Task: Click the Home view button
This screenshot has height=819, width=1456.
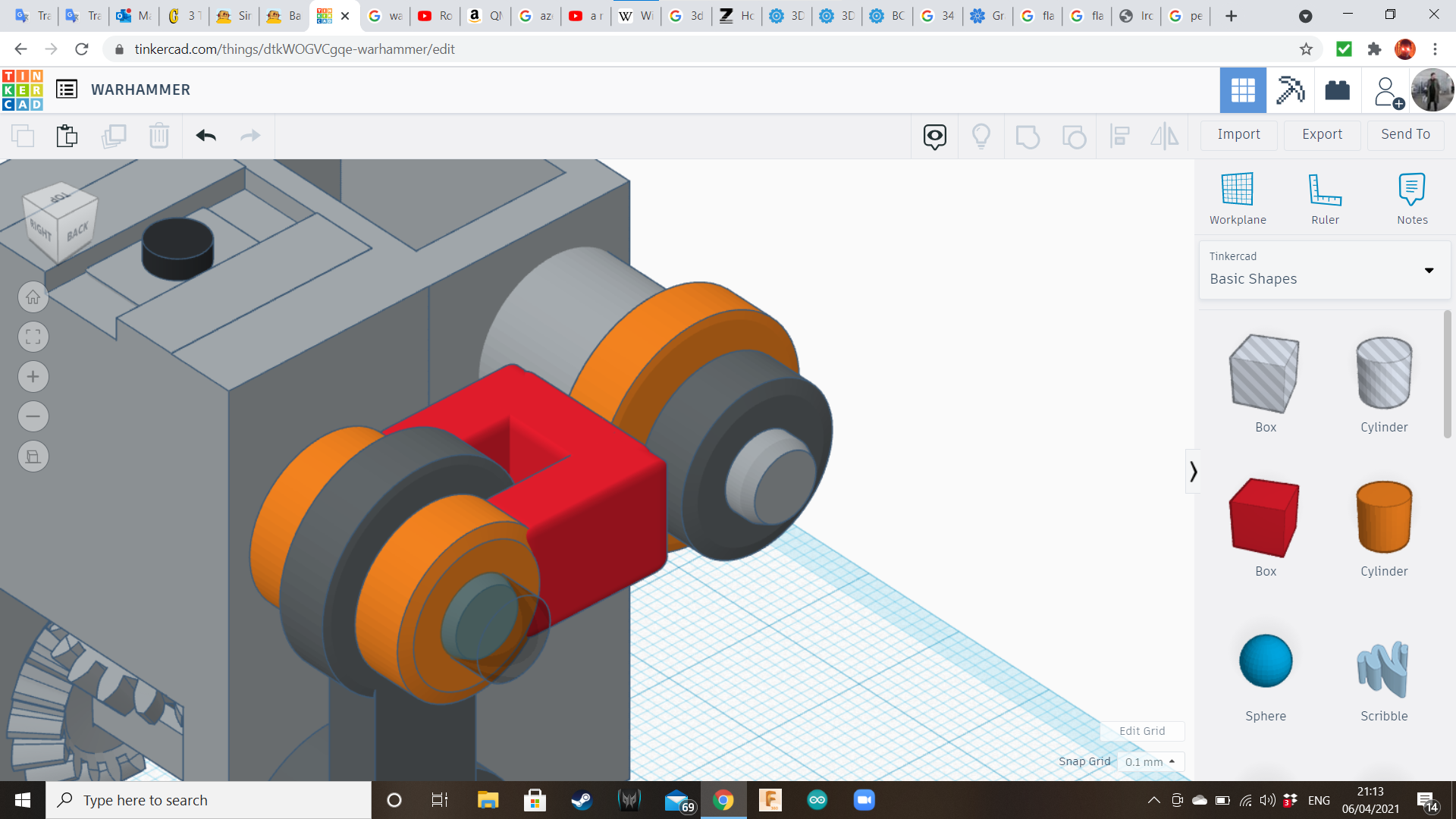Action: tap(33, 297)
